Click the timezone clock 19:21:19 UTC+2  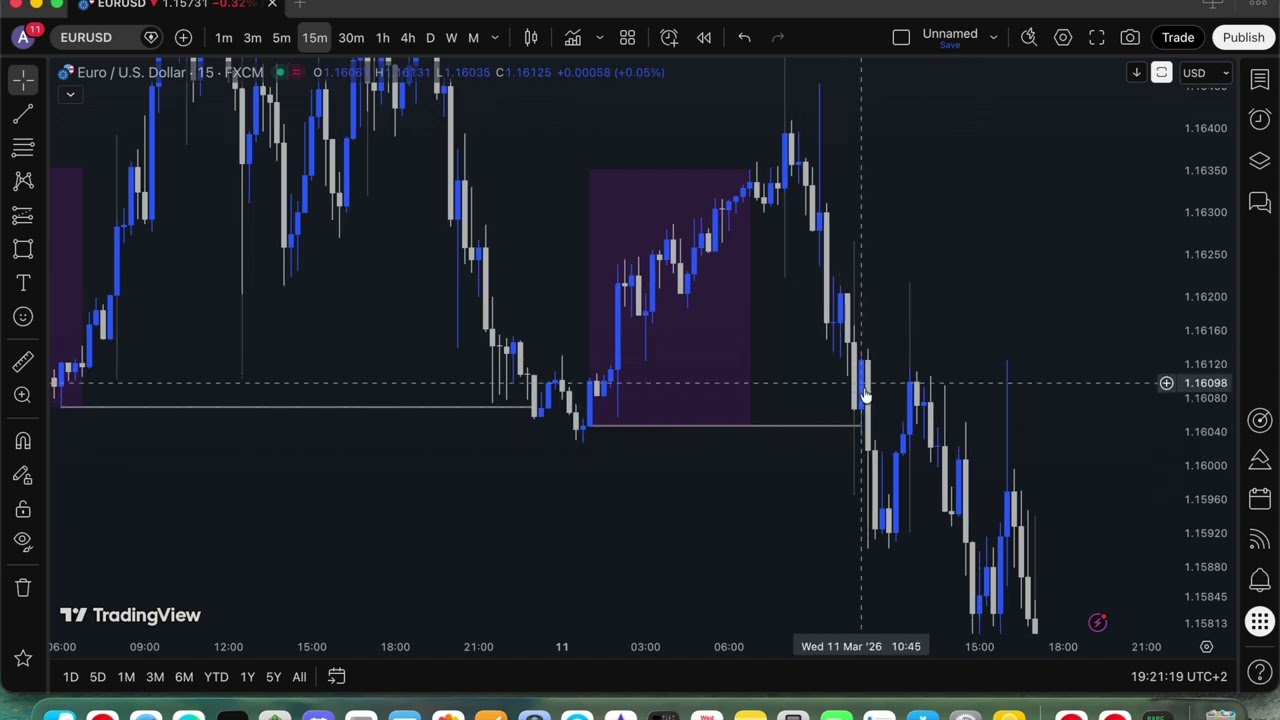[x=1179, y=677]
